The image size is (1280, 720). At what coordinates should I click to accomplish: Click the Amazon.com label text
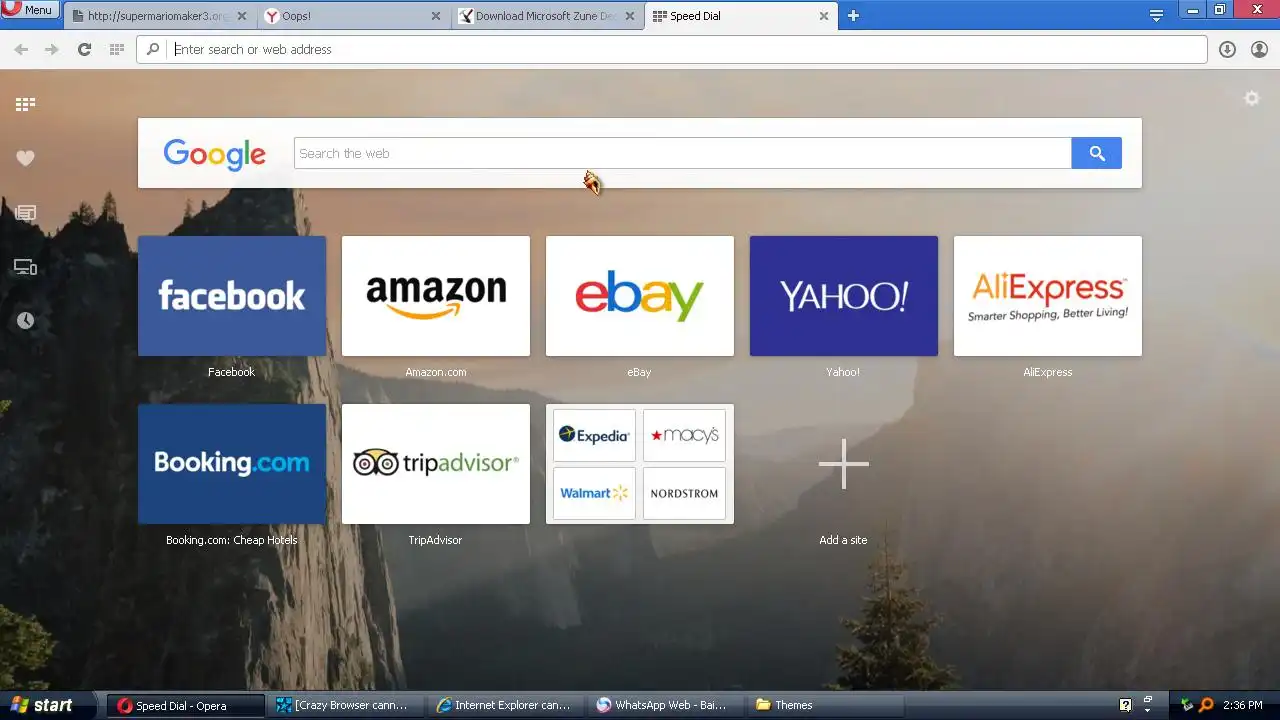[x=436, y=372]
